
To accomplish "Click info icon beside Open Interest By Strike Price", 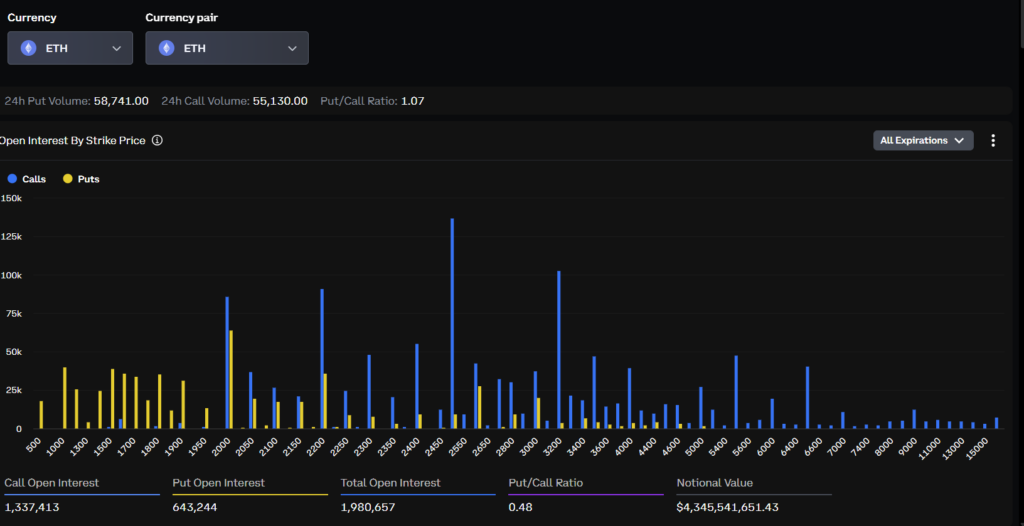I will 157,140.
